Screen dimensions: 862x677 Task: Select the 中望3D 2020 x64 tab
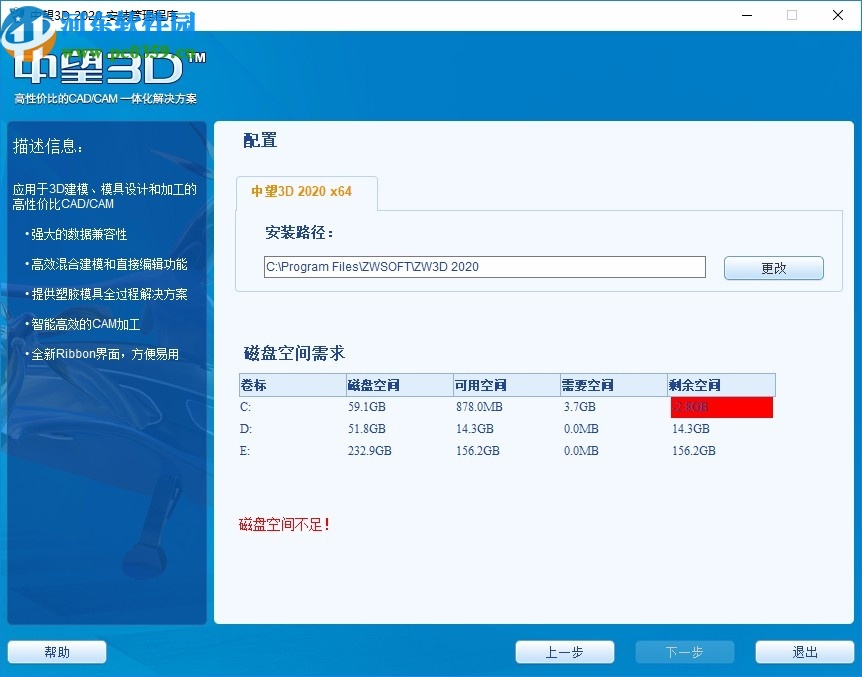306,192
